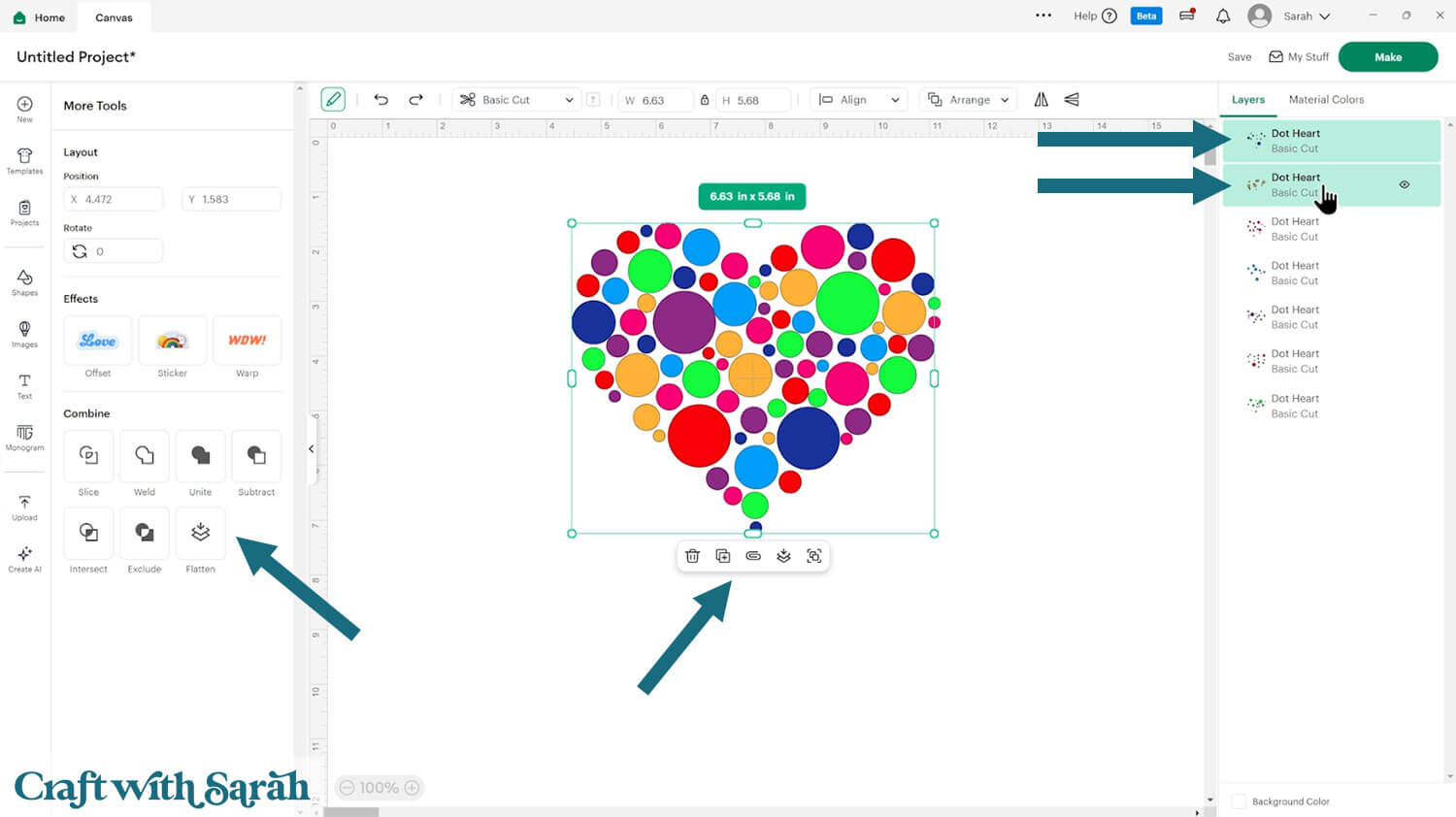The width and height of the screenshot is (1456, 817).
Task: Go to the Home tab
Action: 40,17
